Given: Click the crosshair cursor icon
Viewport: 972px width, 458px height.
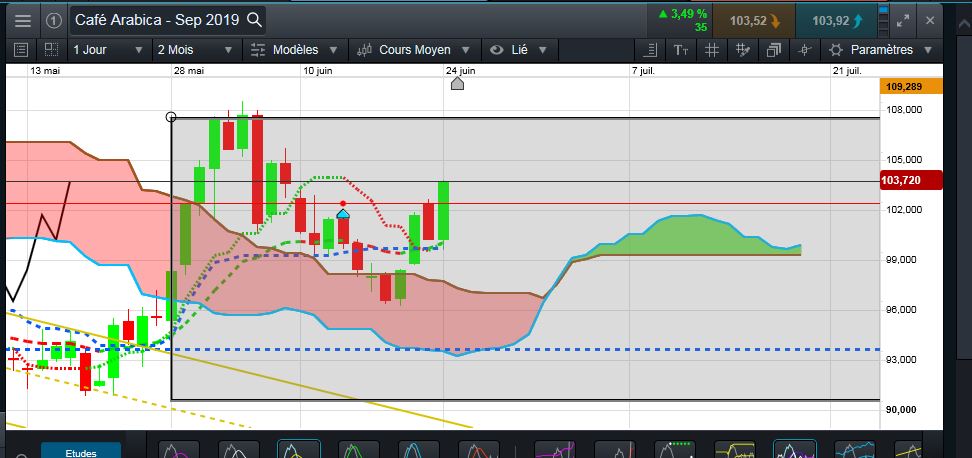Looking at the screenshot, I should tap(805, 50).
